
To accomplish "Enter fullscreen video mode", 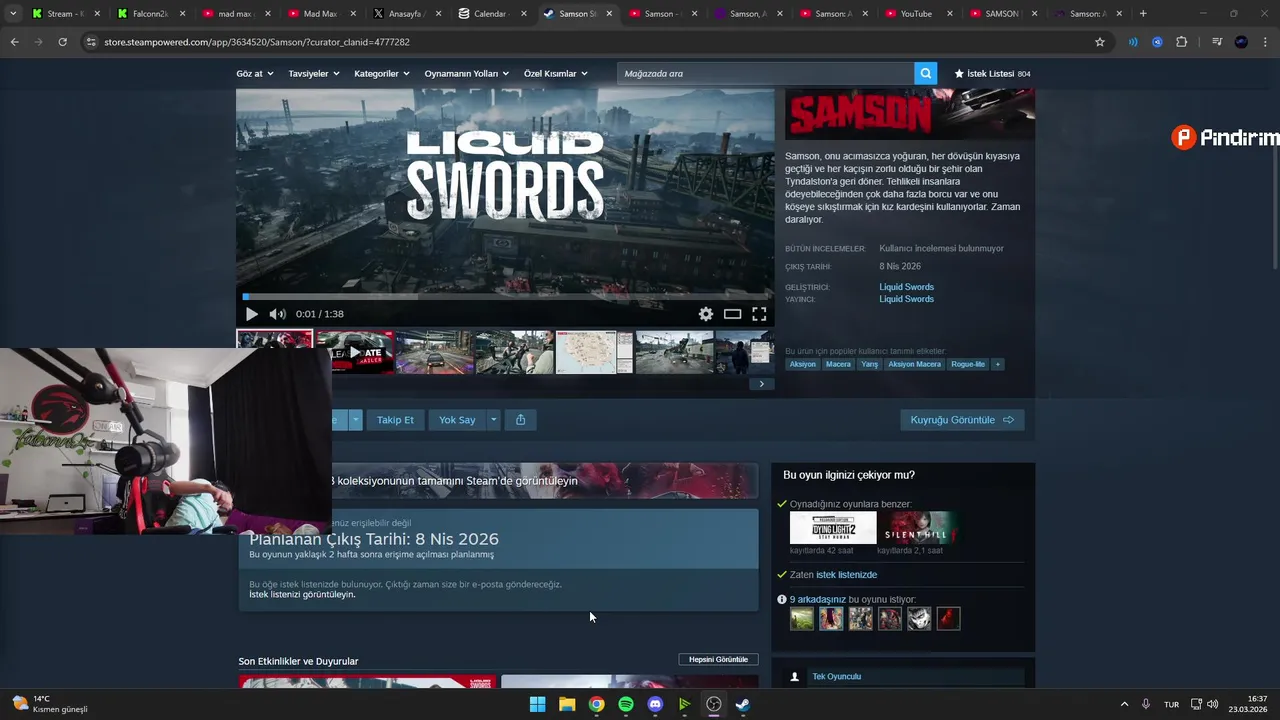I will (759, 314).
